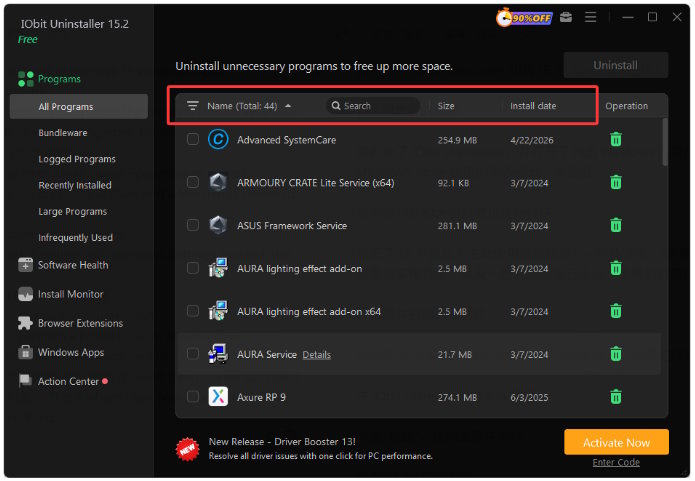Select Infrequently Used in sidebar
695x481 pixels.
(75, 238)
